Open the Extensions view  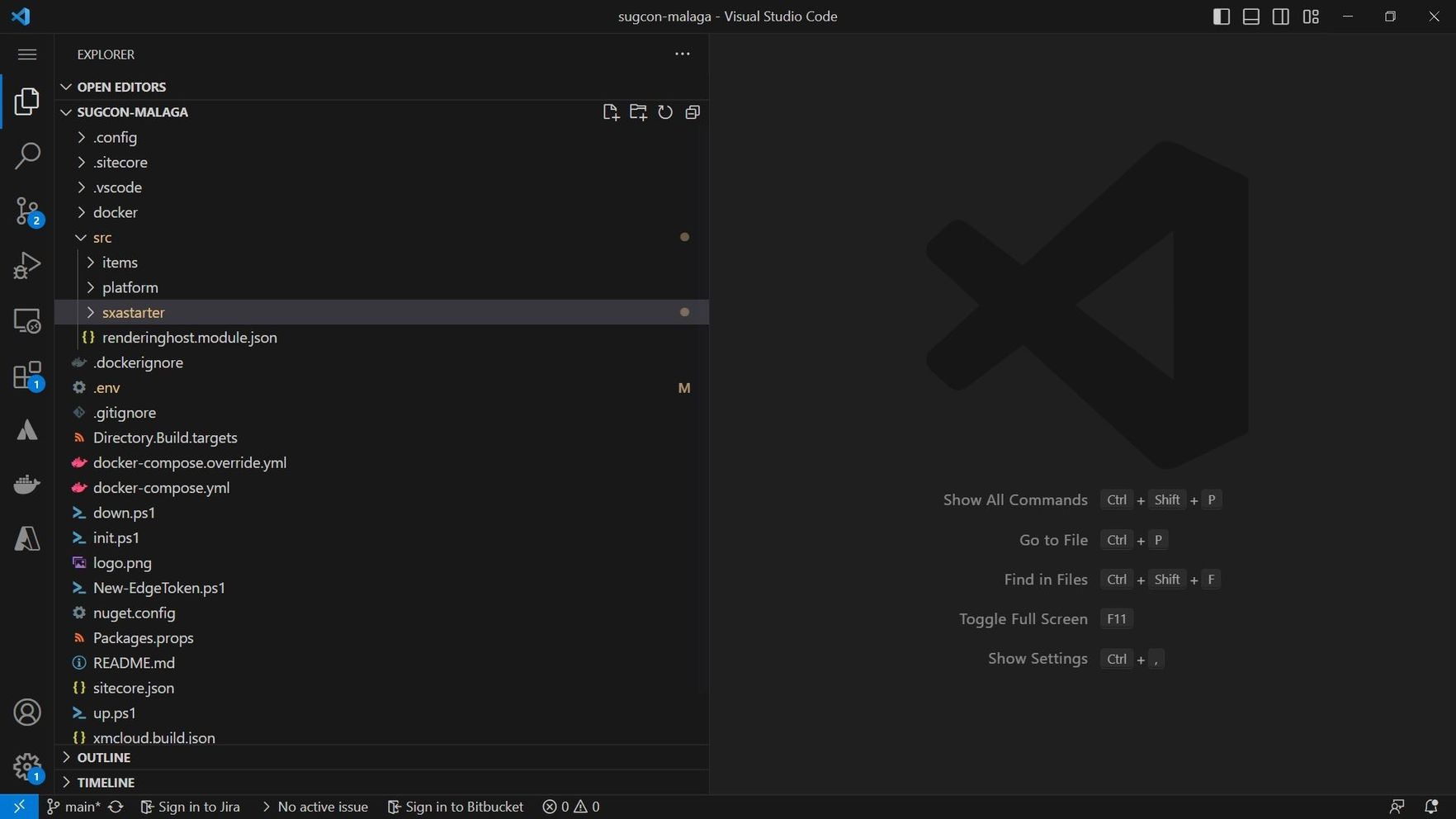click(27, 376)
